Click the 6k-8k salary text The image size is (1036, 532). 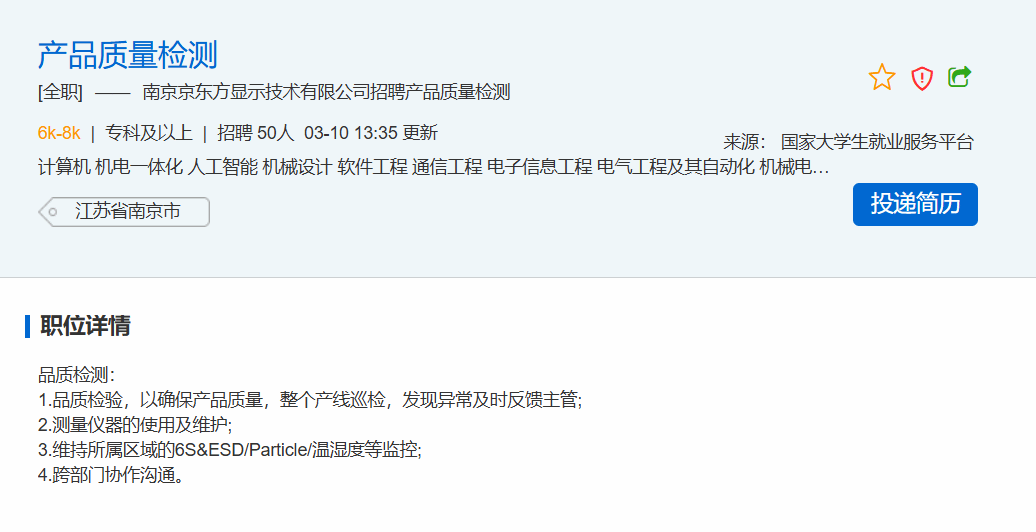pos(59,133)
